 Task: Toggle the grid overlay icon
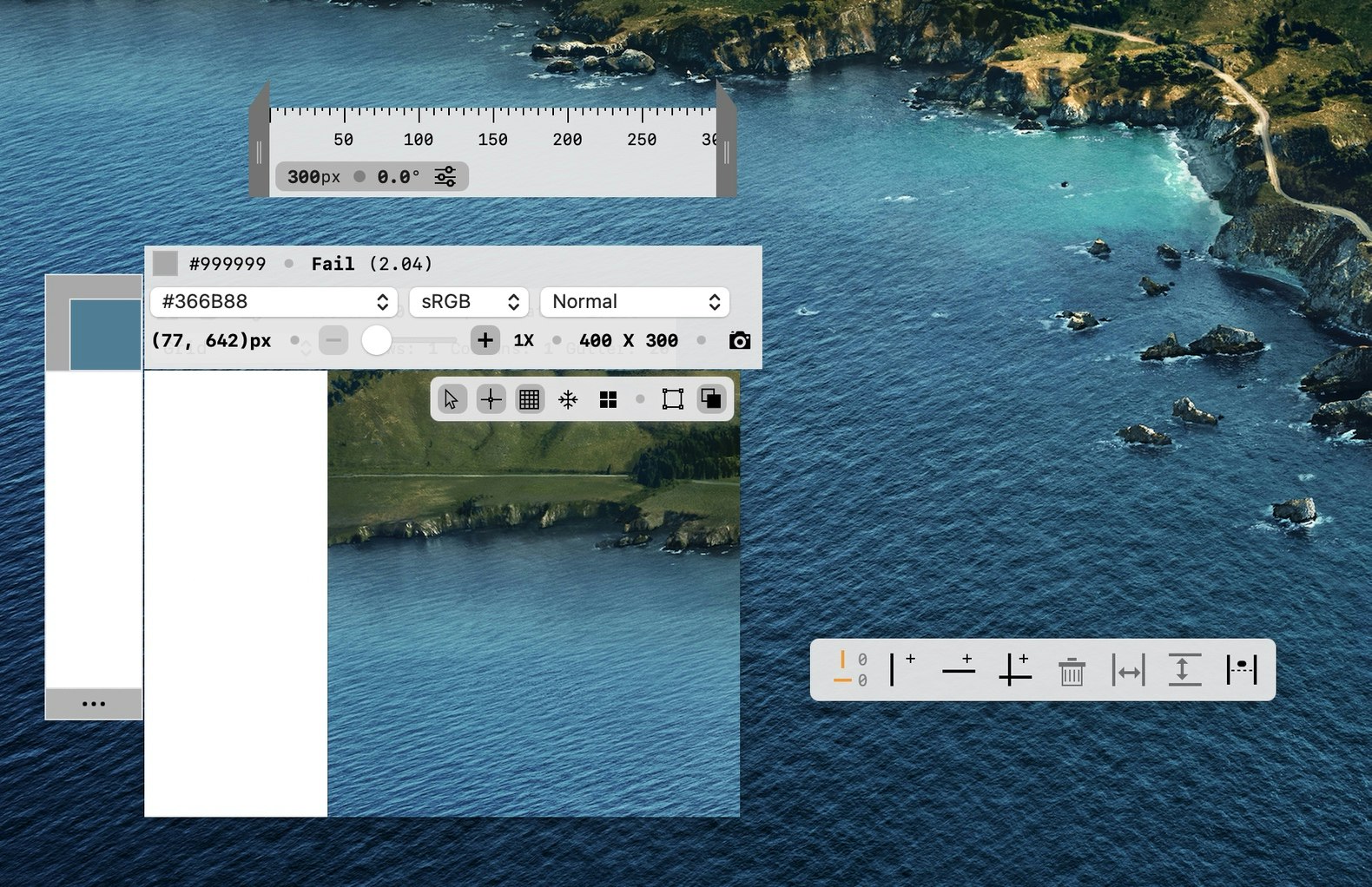(529, 399)
